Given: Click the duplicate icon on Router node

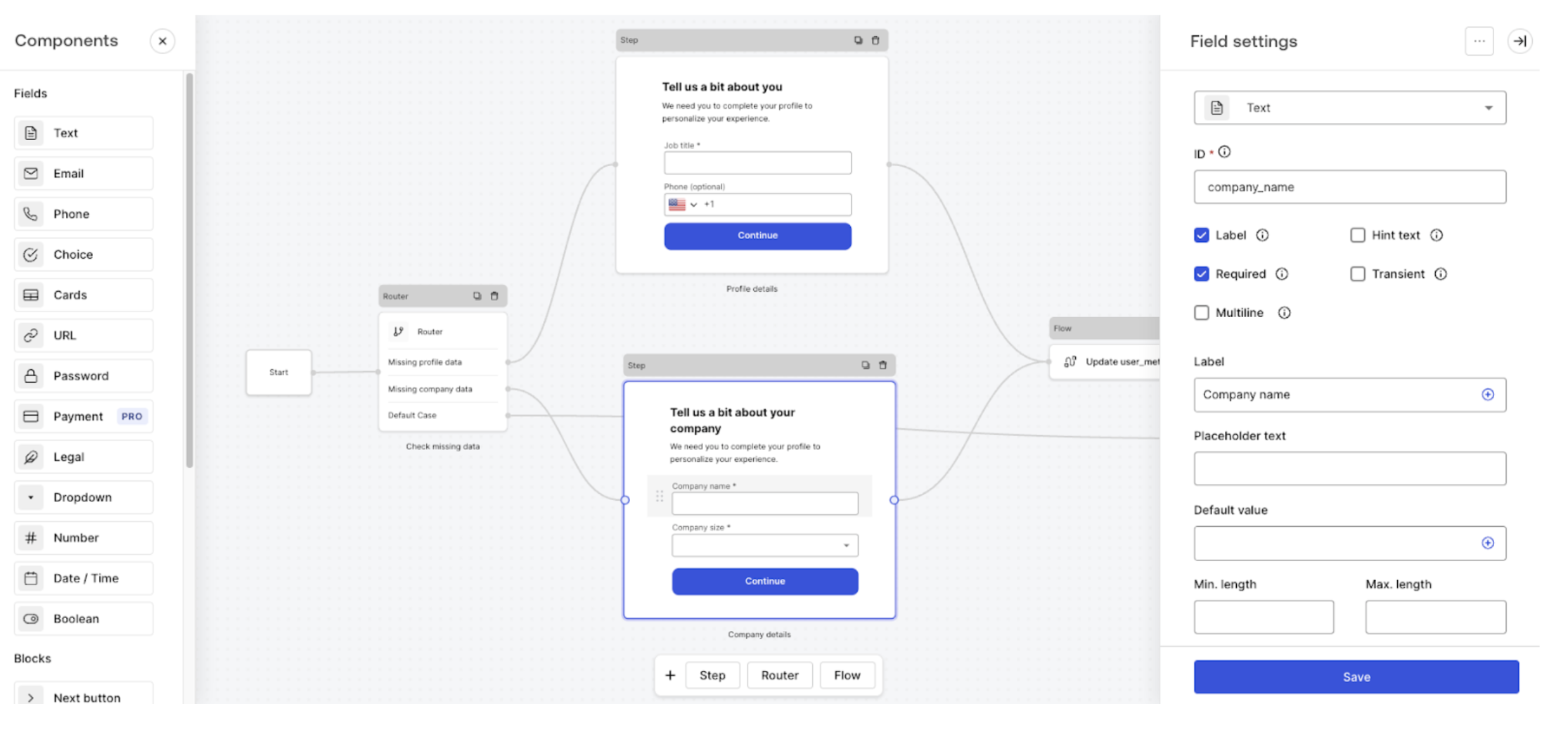Looking at the screenshot, I should point(477,296).
